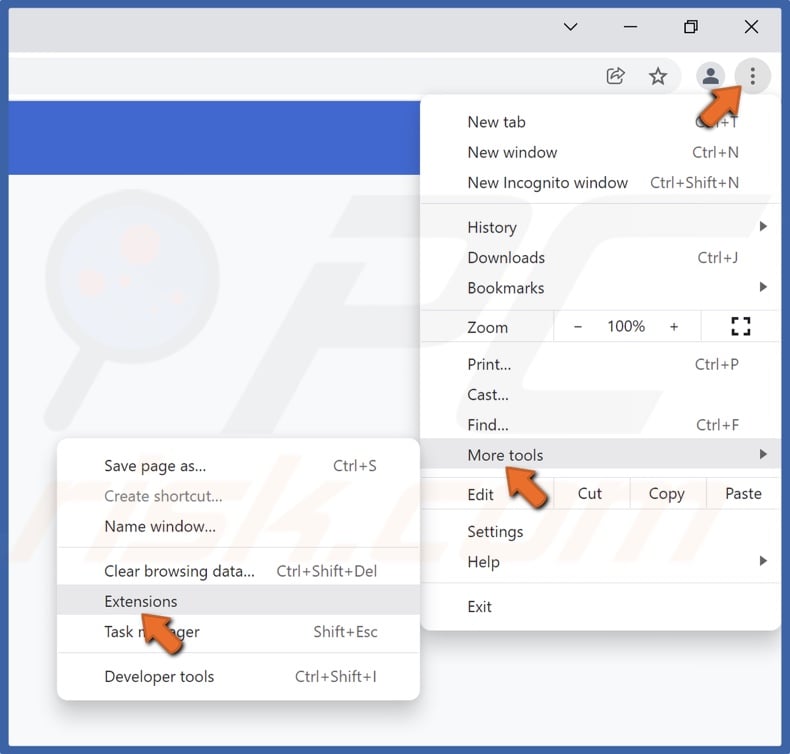Screen dimensions: 790x754
Task: Open a New window
Action: pyautogui.click(x=601, y=152)
